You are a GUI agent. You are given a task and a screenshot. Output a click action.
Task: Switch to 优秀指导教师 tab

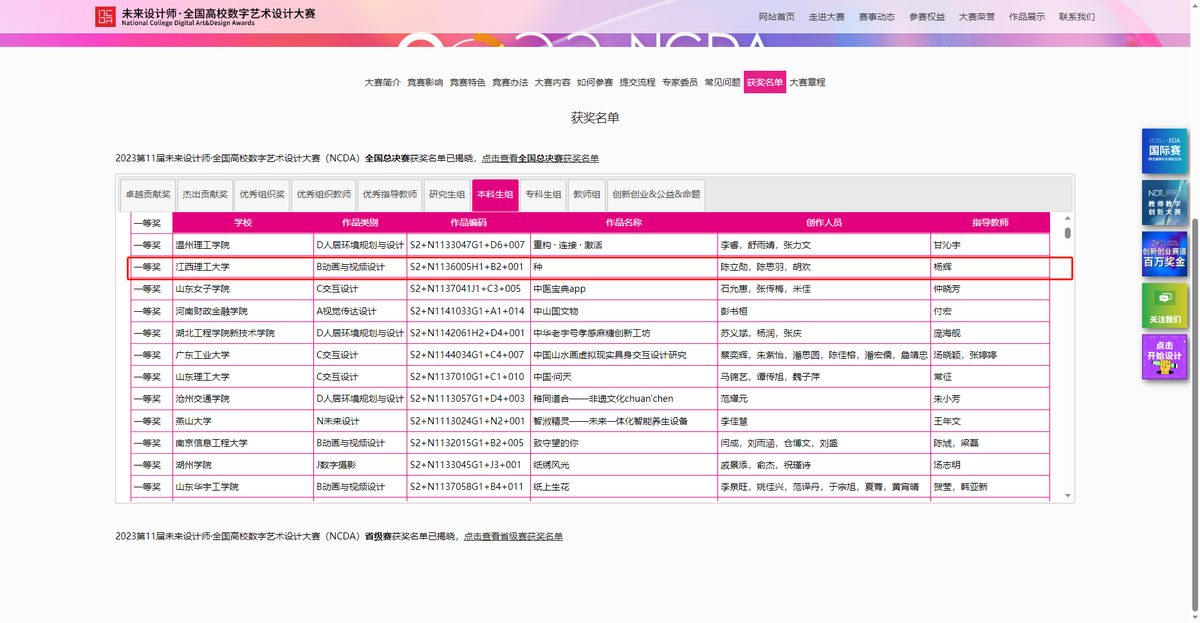tap(390, 194)
